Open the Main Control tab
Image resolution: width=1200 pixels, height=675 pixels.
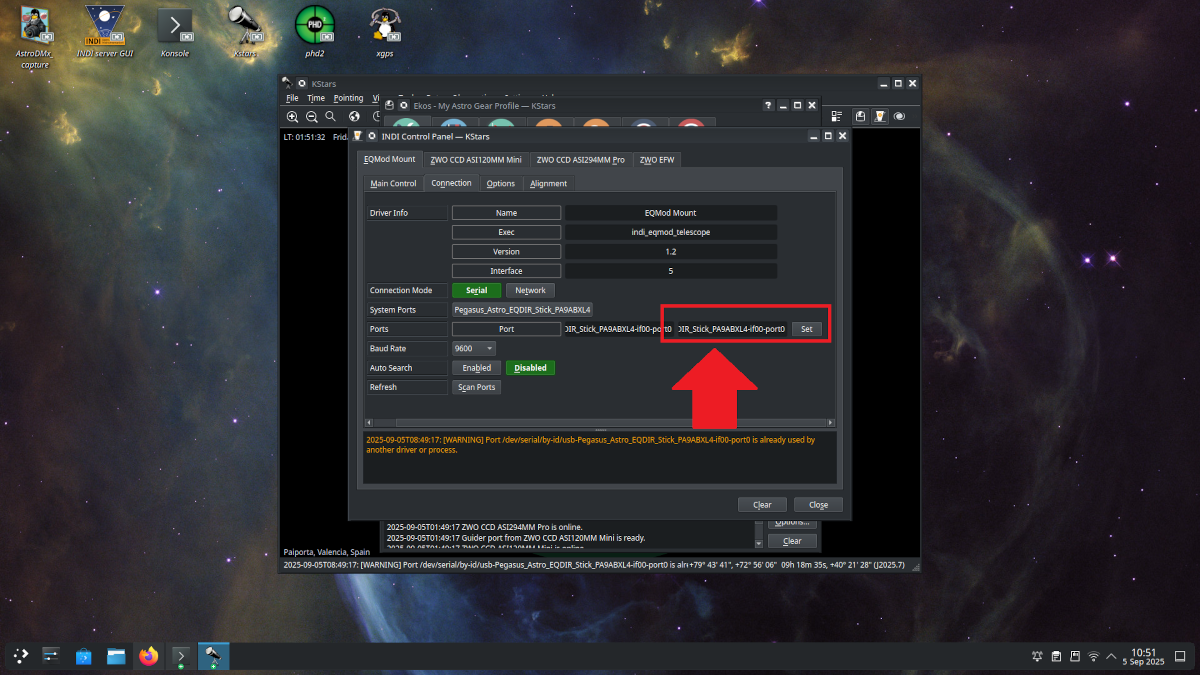click(x=393, y=183)
